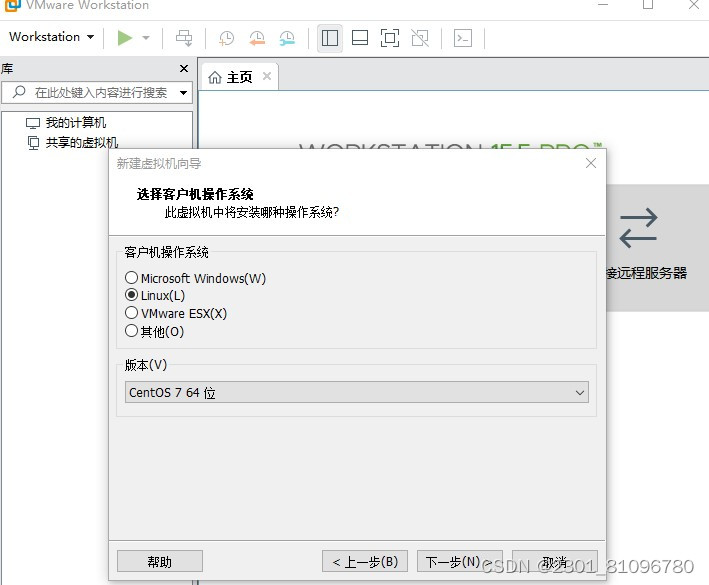Close the 新建虚拟机向导 dialog
Viewport: 709px width, 585px height.
[591, 163]
